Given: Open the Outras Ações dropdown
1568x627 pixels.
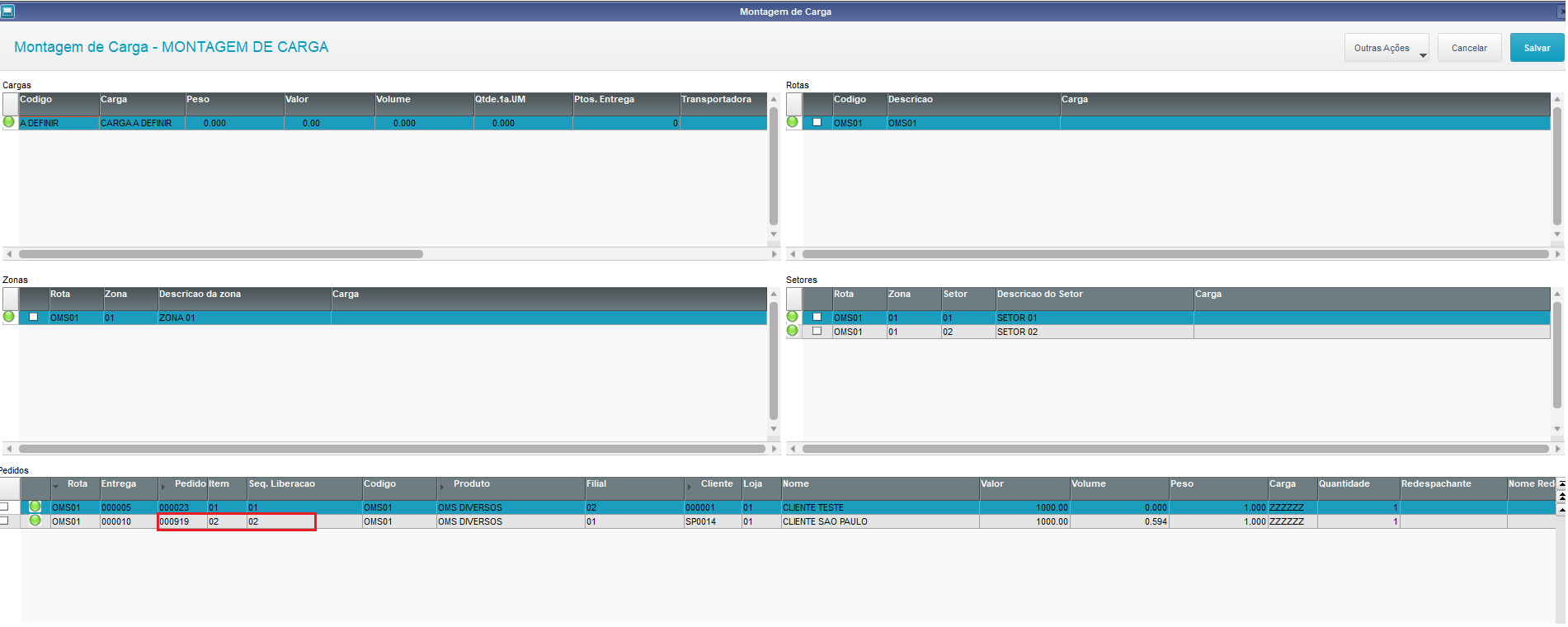Looking at the screenshot, I should [1387, 48].
